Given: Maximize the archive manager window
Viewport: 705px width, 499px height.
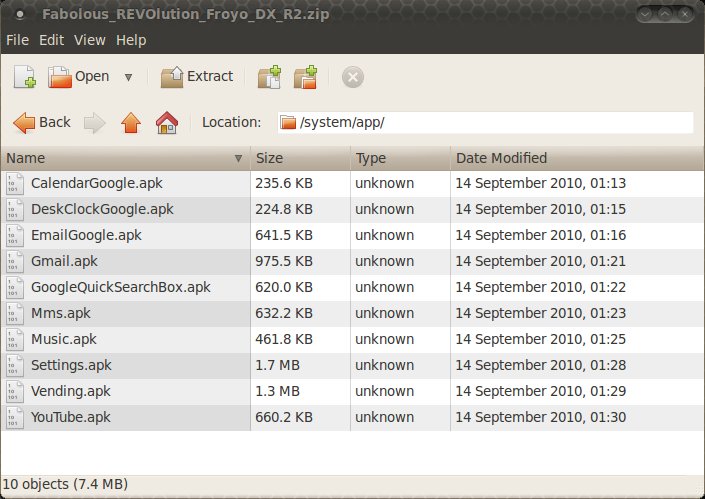Looking at the screenshot, I should click(665, 14).
